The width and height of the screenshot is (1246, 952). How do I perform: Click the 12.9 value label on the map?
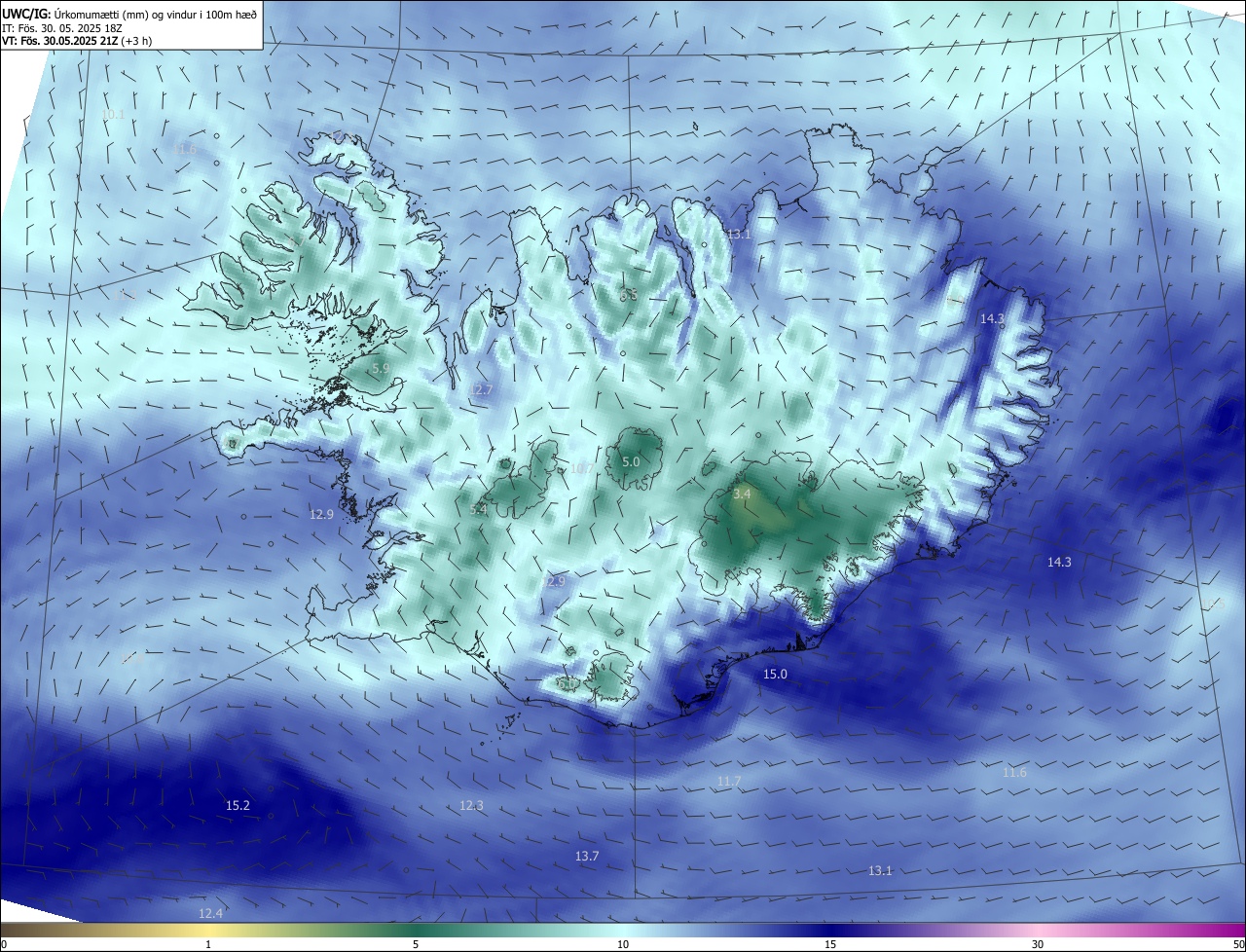(321, 514)
